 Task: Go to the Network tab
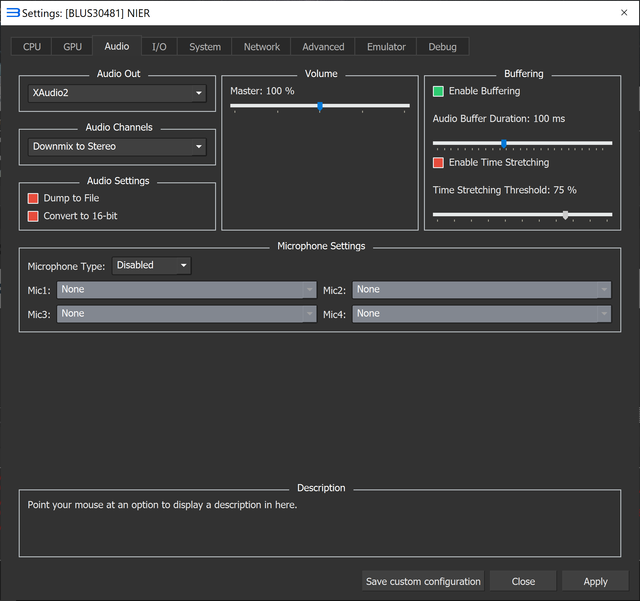pos(262,47)
